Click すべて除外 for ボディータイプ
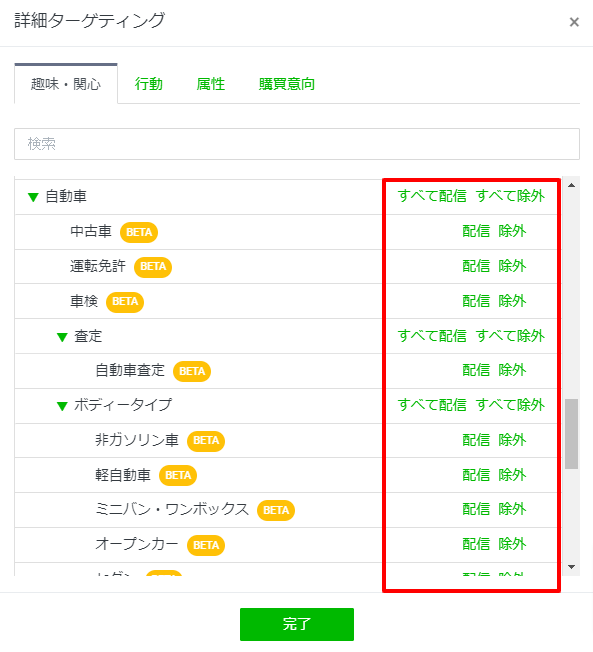This screenshot has width=593, height=652. pos(510,405)
